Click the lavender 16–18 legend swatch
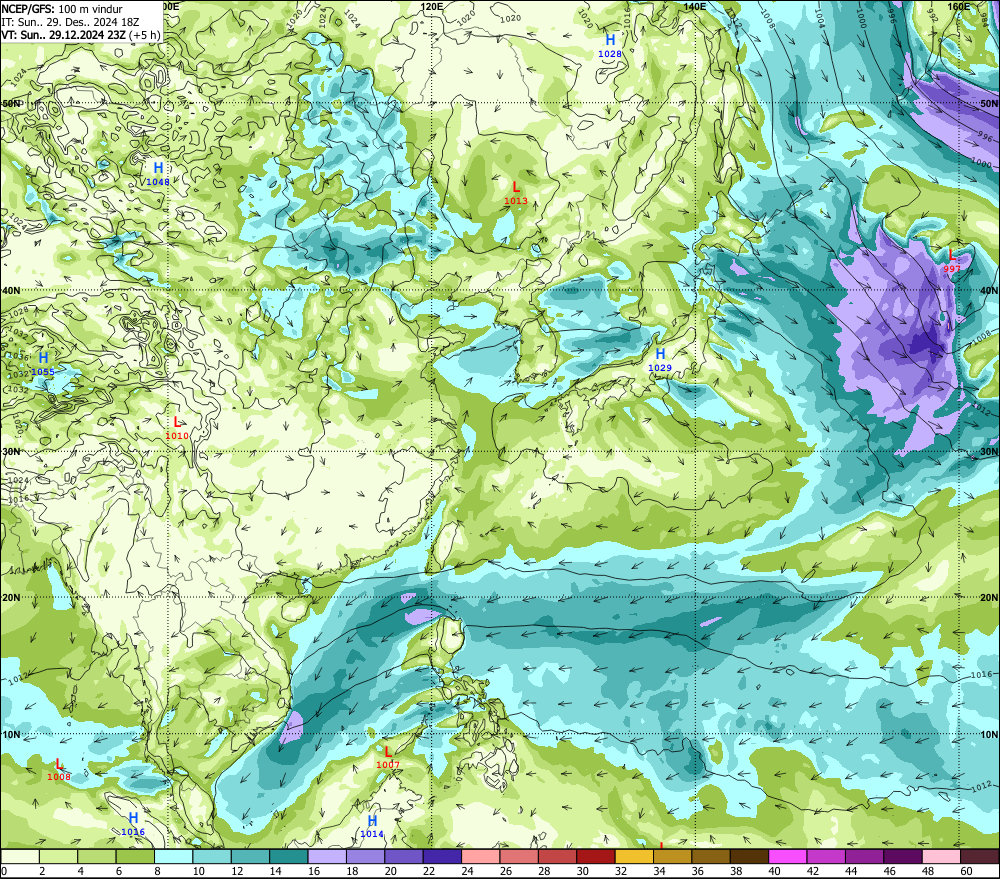The height and width of the screenshot is (879, 1000). (x=327, y=856)
